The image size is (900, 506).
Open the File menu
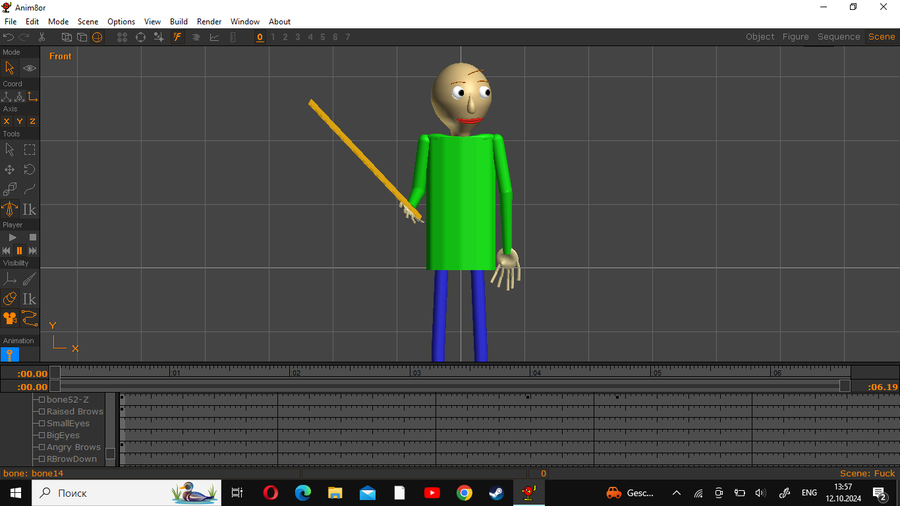10,22
